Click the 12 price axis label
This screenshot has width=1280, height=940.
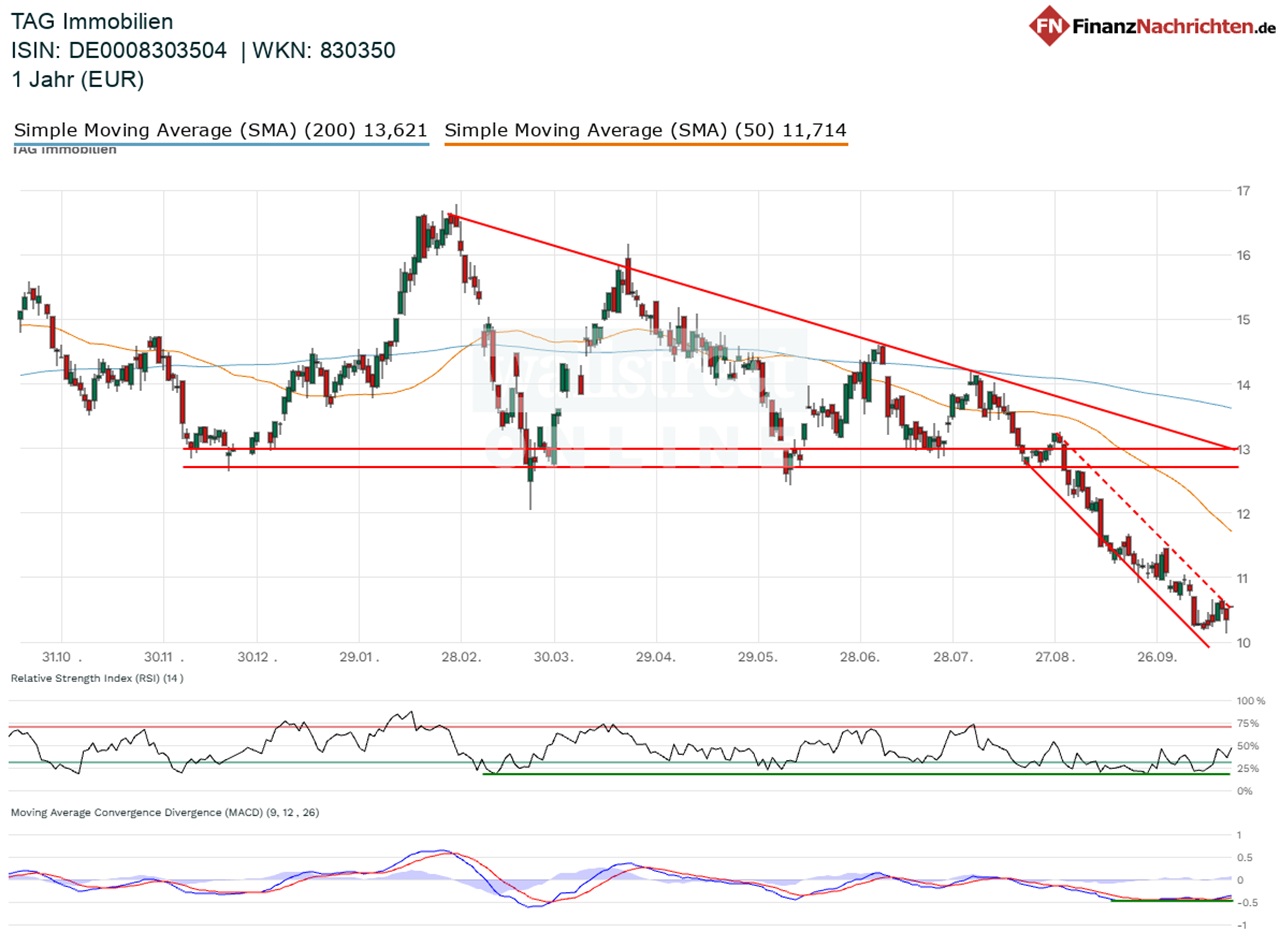(x=1244, y=514)
